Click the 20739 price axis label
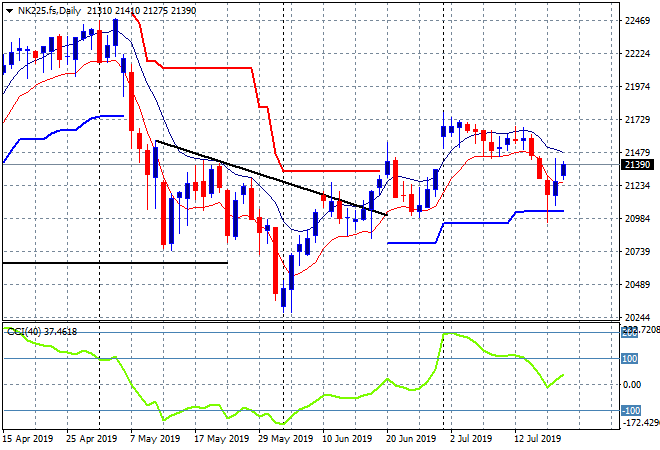Screen dimensions: 660x450 coord(637,251)
